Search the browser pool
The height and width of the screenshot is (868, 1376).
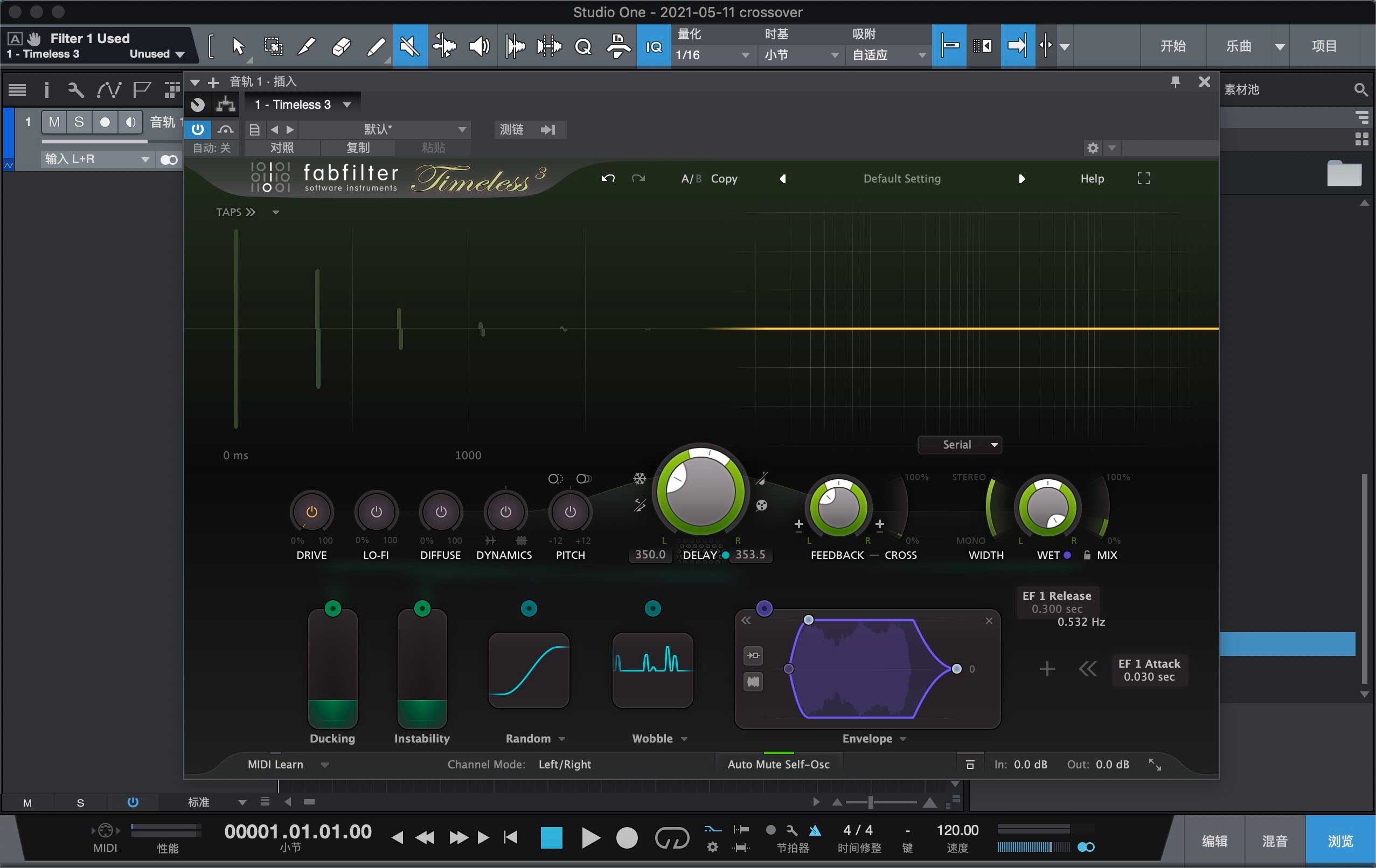[x=1360, y=90]
